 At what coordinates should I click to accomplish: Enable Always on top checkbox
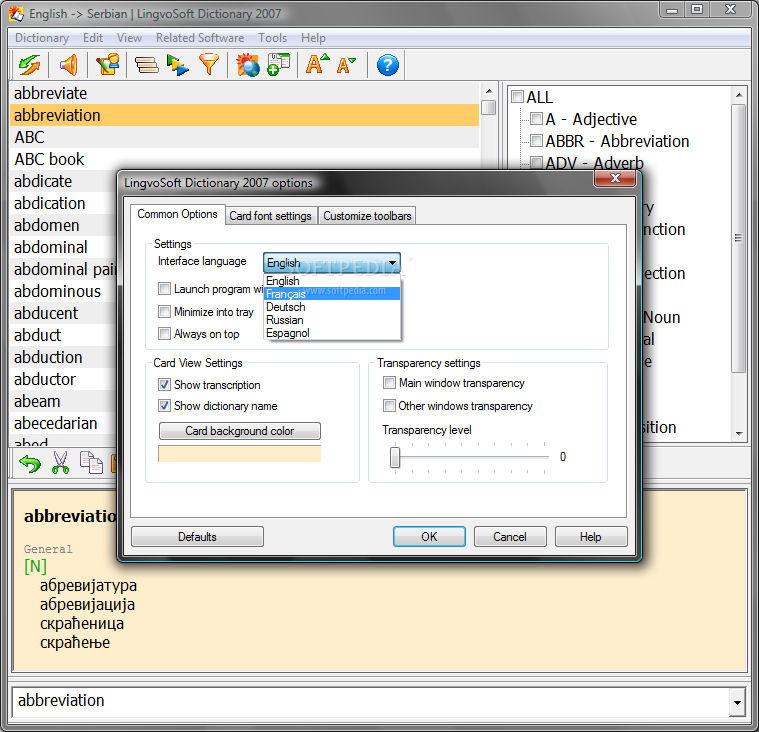tap(165, 334)
